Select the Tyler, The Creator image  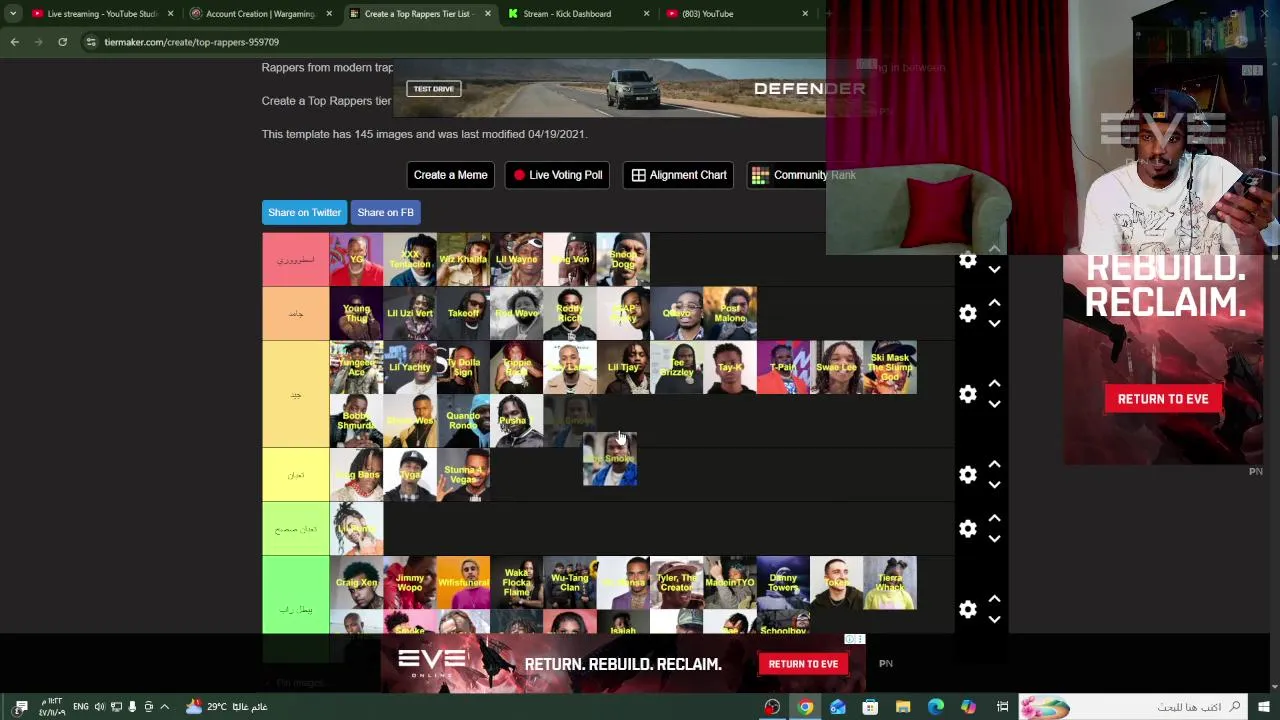[x=676, y=582]
